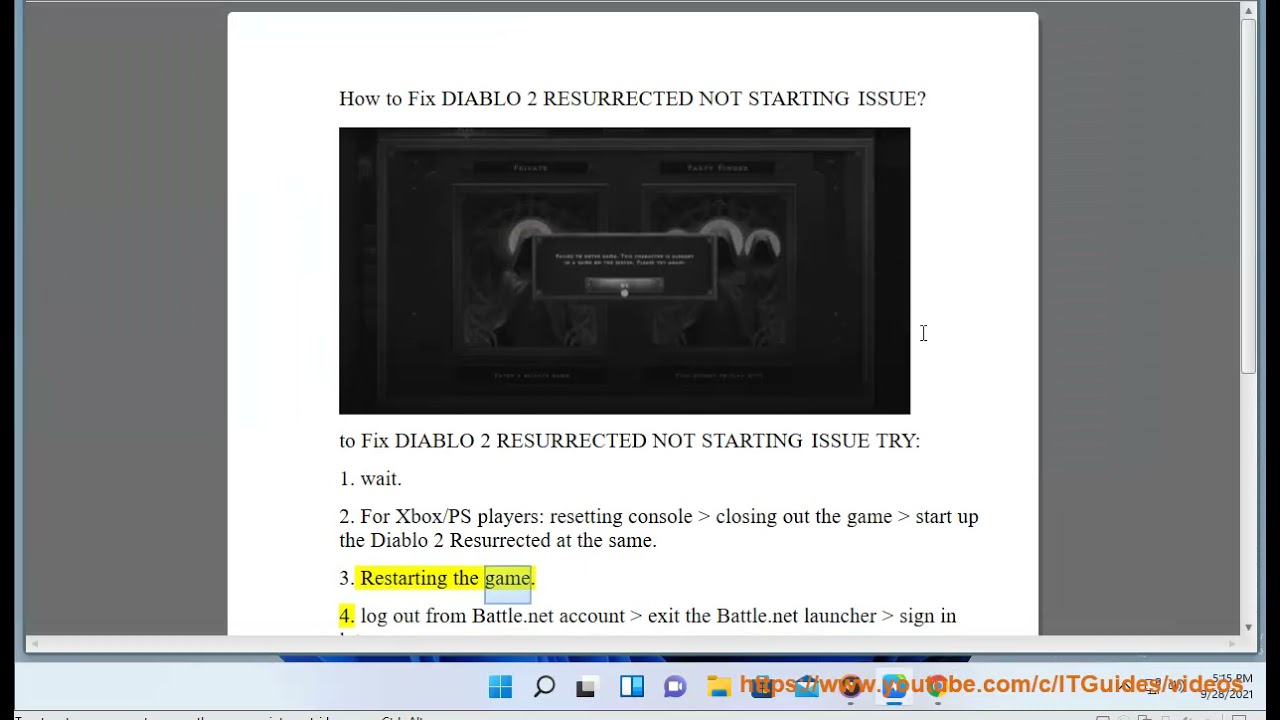Open the Windows Start menu

click(501, 686)
